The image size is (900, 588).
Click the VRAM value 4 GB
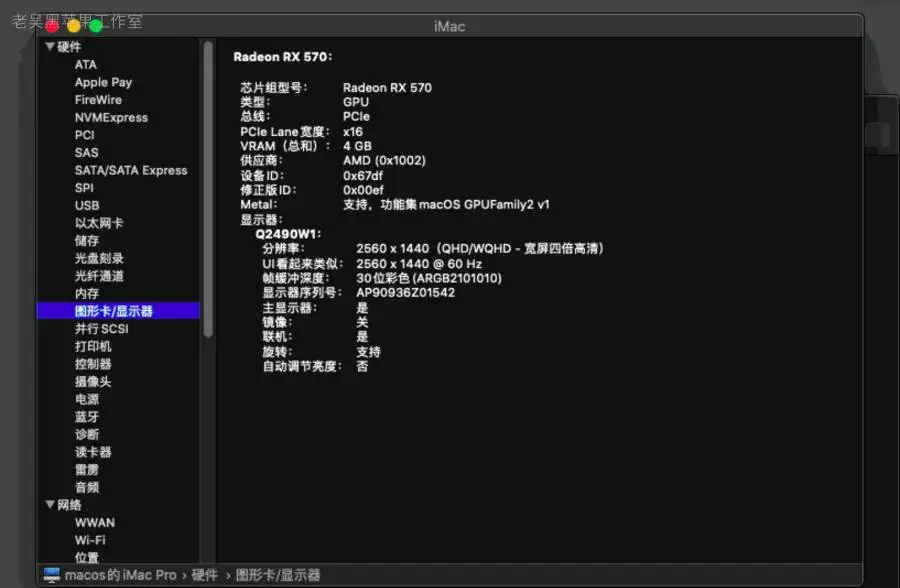(x=357, y=146)
